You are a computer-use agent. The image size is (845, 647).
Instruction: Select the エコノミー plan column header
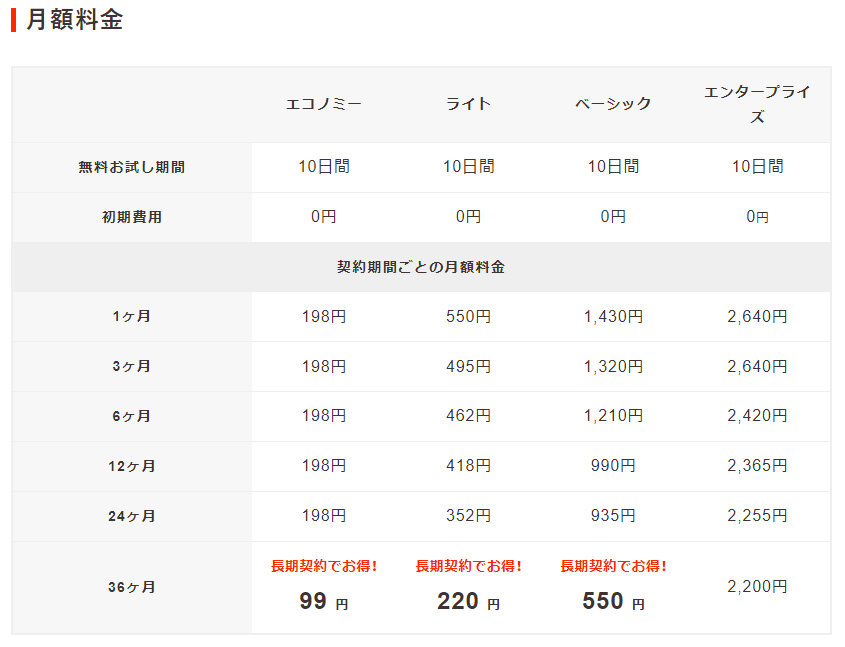click(324, 104)
